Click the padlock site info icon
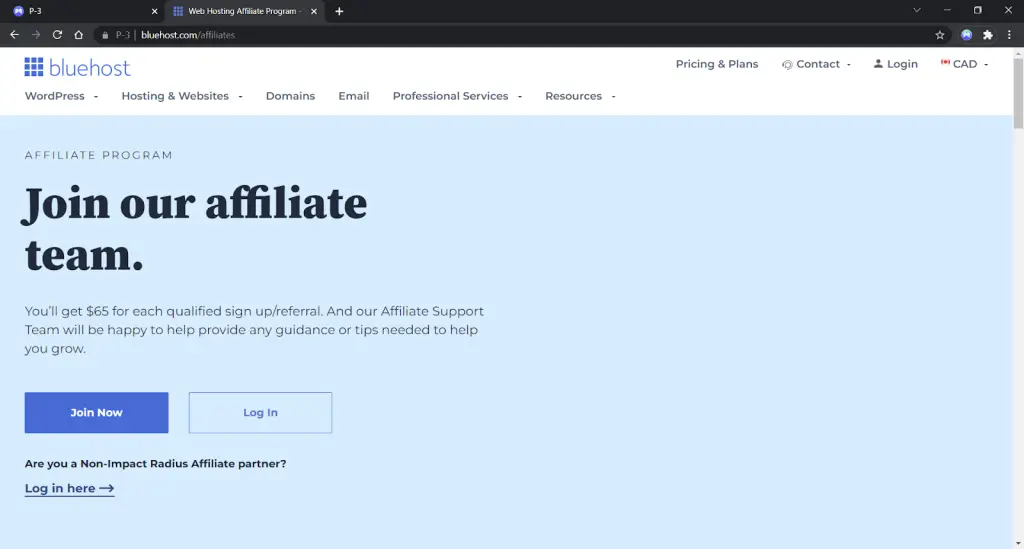The image size is (1024, 549). tap(105, 35)
